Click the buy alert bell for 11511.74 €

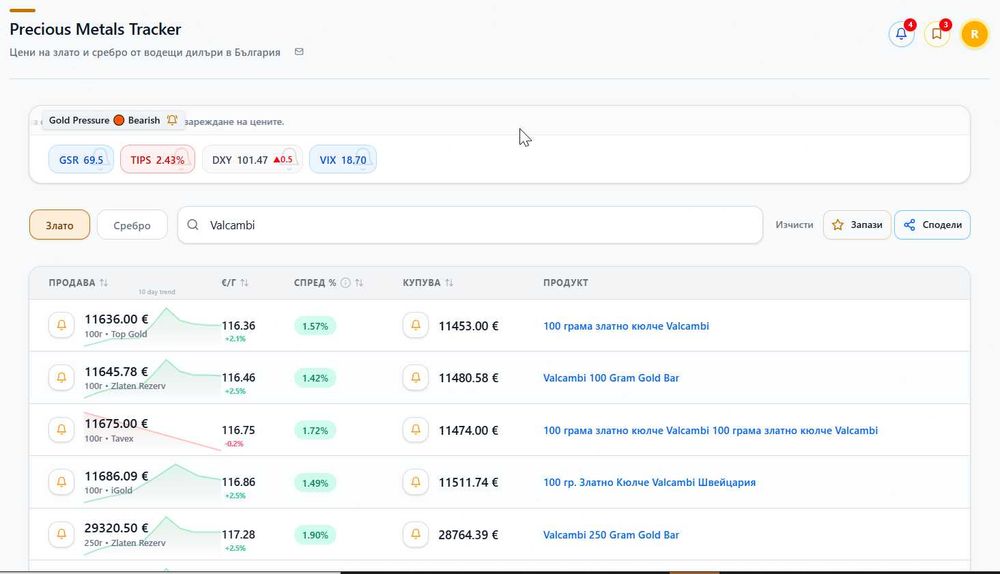415,482
